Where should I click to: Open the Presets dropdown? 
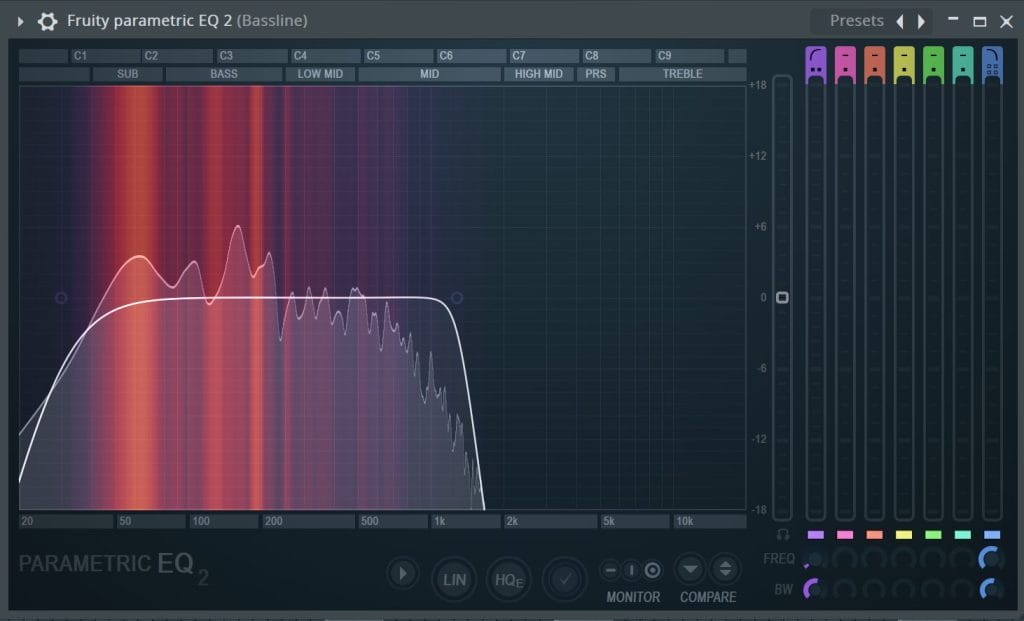(x=856, y=21)
